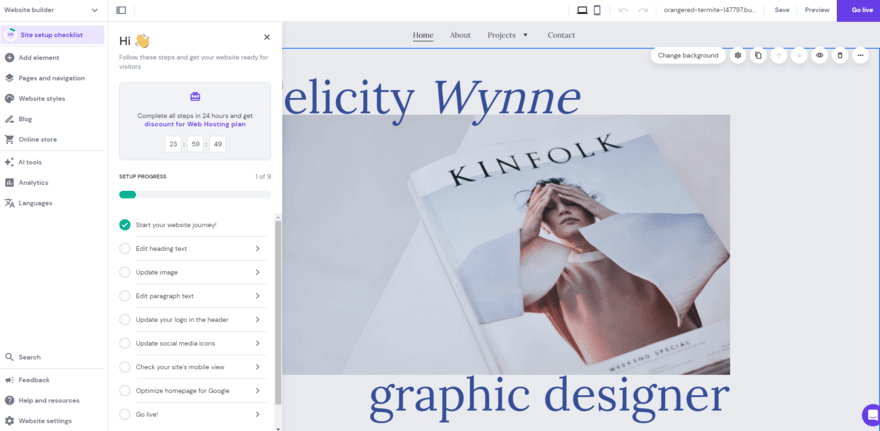Undo the last action
This screenshot has height=431, width=880.
pos(623,10)
